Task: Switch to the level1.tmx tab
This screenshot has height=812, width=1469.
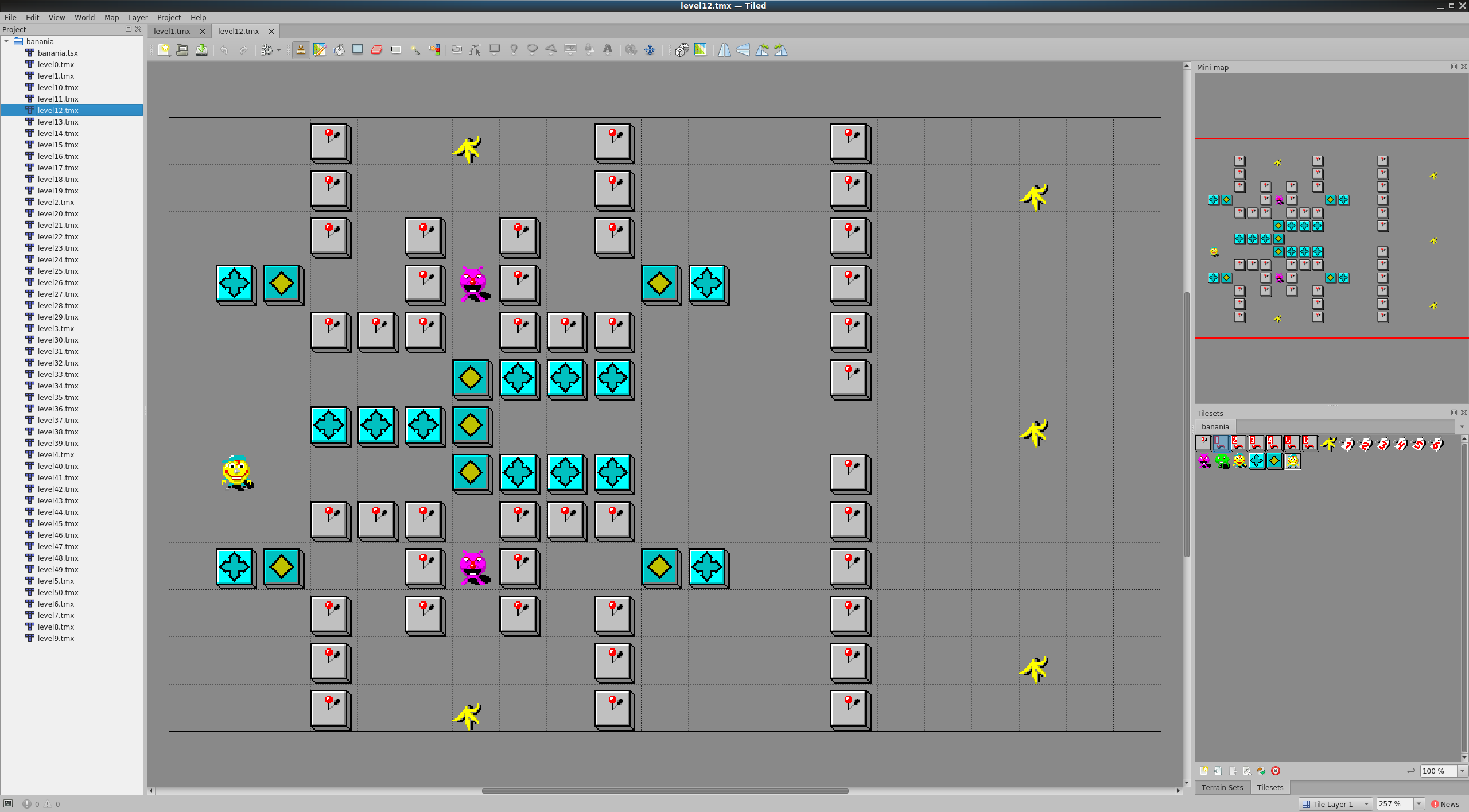Action: pos(172,31)
